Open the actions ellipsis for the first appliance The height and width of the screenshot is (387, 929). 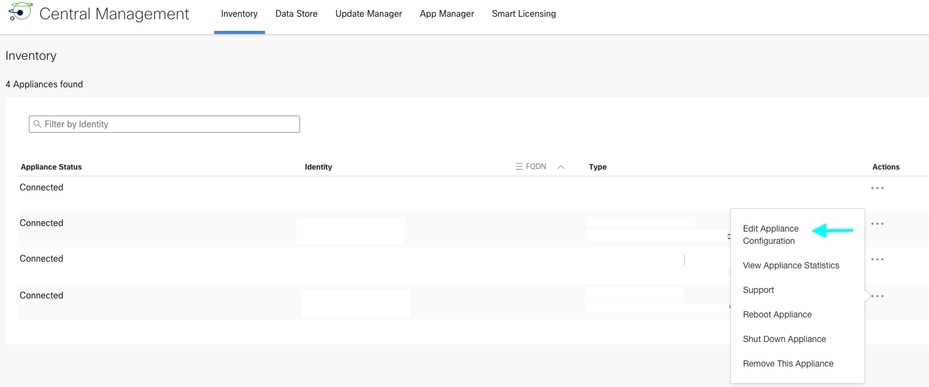coord(877,188)
